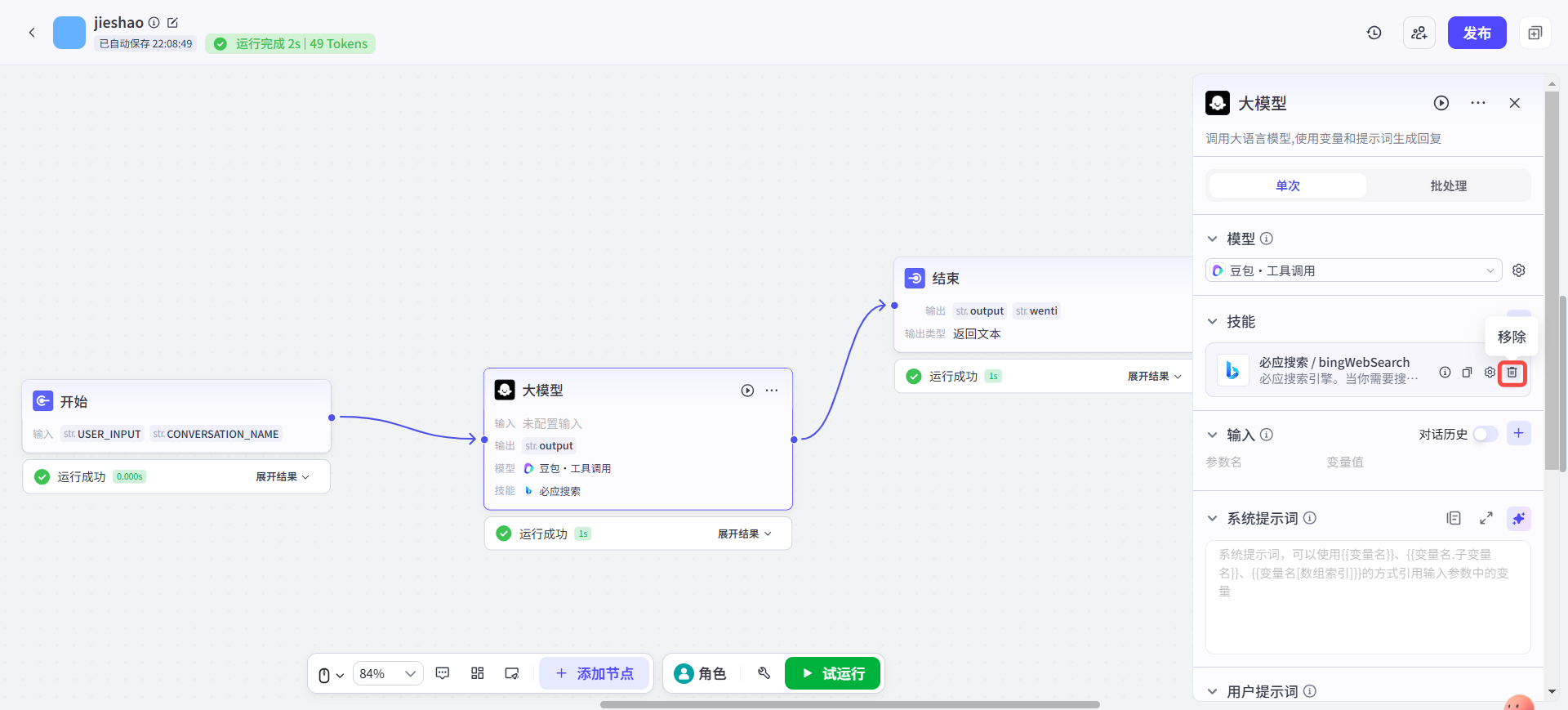Viewport: 1568px width, 710px height.
Task: Click the horizontal canvas scrollbar
Action: point(849,704)
